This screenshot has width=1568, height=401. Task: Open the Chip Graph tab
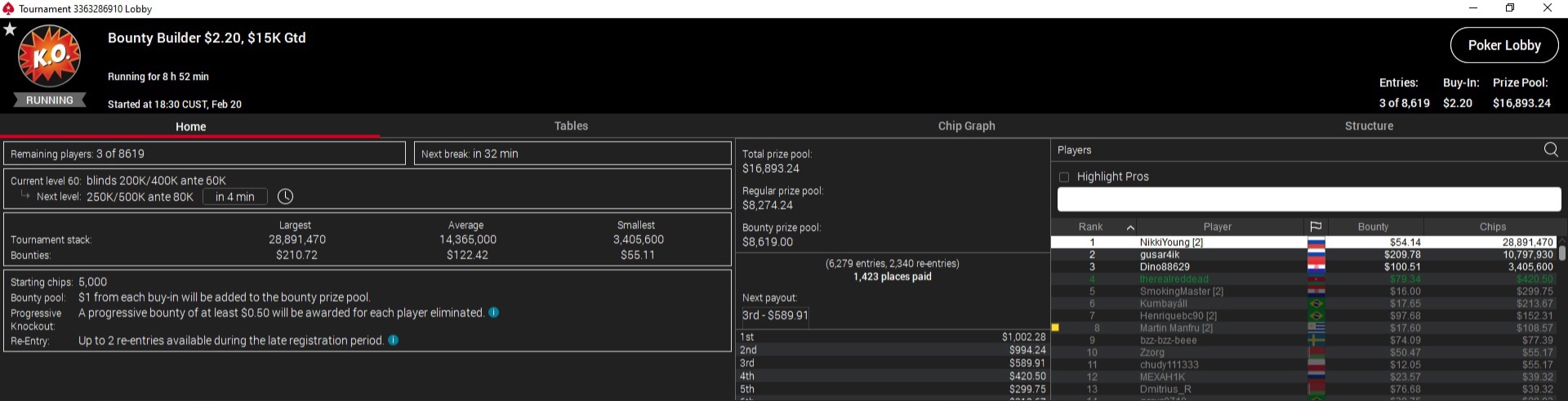click(966, 126)
